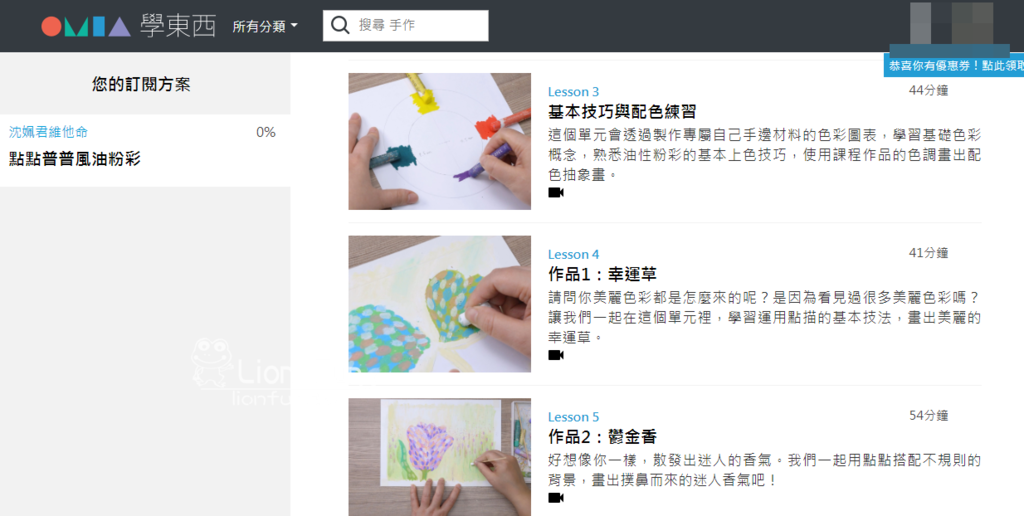Open the Lesson 5 title 作品2：鬱金香
The height and width of the screenshot is (516, 1024).
pos(602,436)
